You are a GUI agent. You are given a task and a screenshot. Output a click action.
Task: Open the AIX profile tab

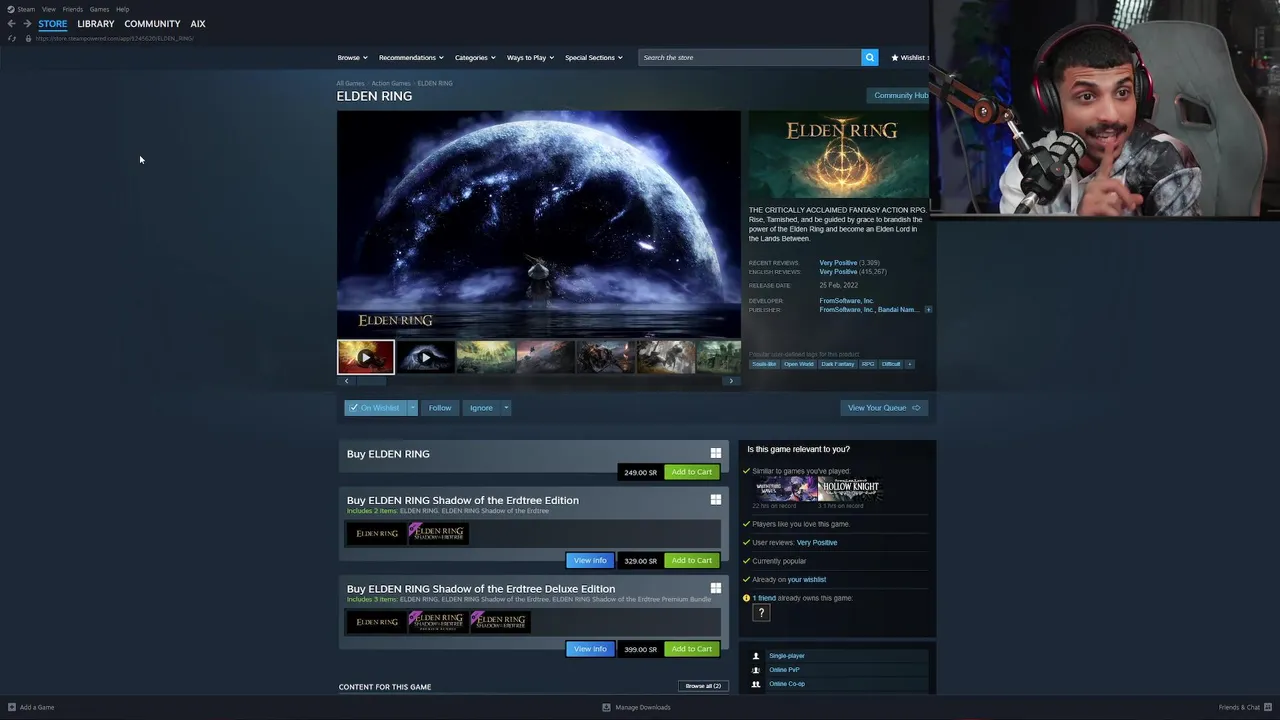(198, 24)
